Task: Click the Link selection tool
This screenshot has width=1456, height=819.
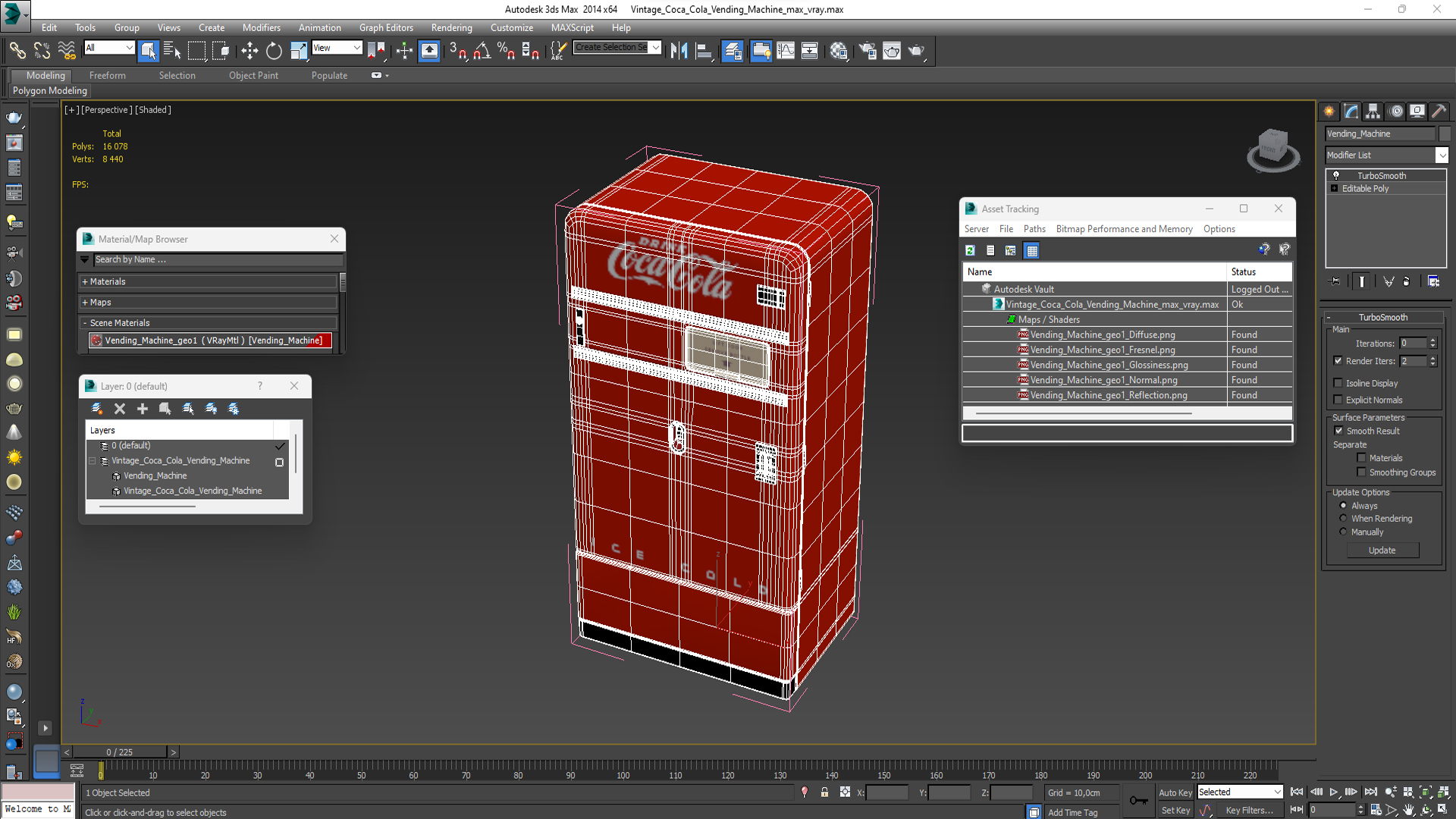Action: 17,51
